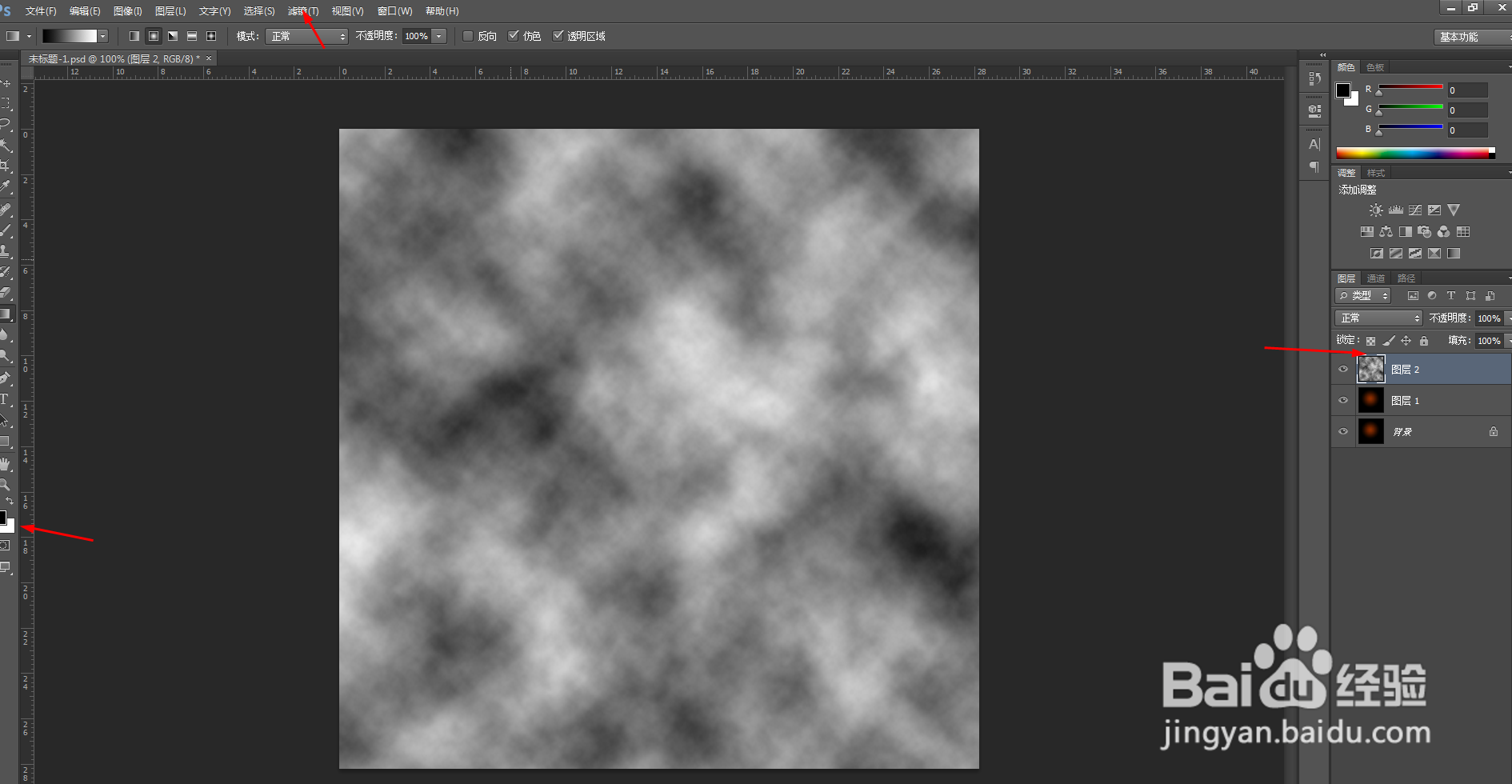Viewport: 1512px width, 784px height.
Task: Select the Rectangle shape tool
Action: 6,442
